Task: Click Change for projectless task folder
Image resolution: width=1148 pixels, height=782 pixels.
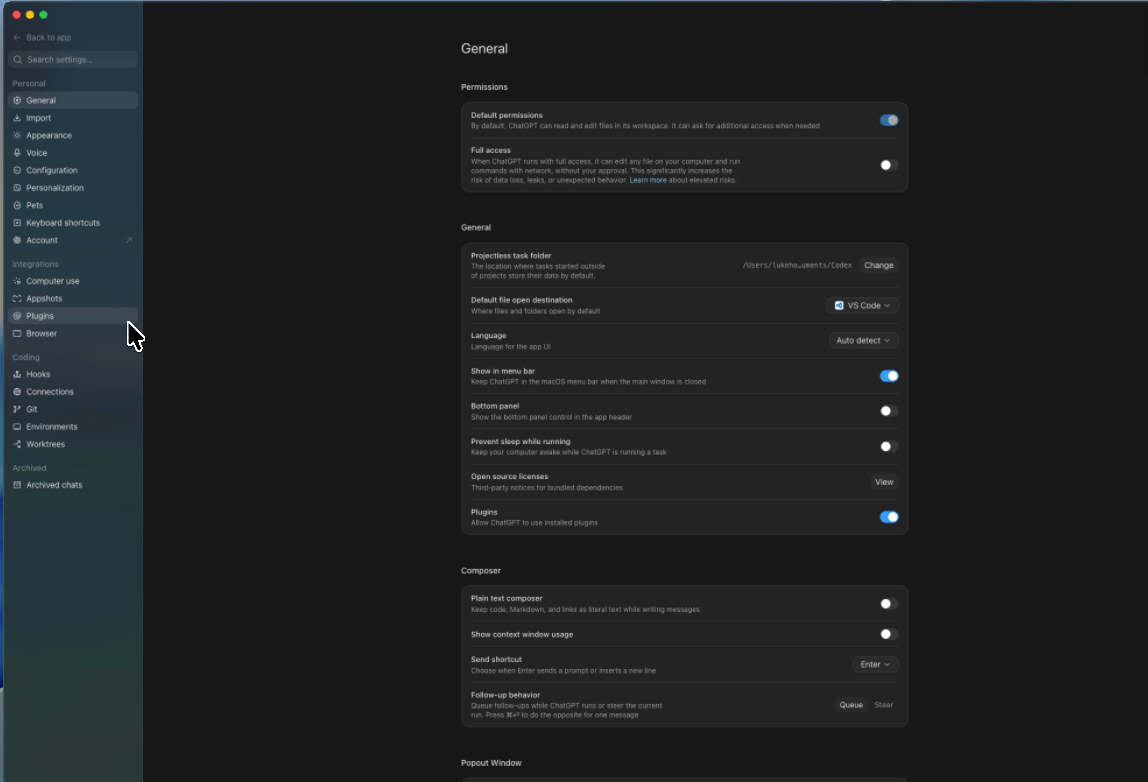Action: [879, 266]
